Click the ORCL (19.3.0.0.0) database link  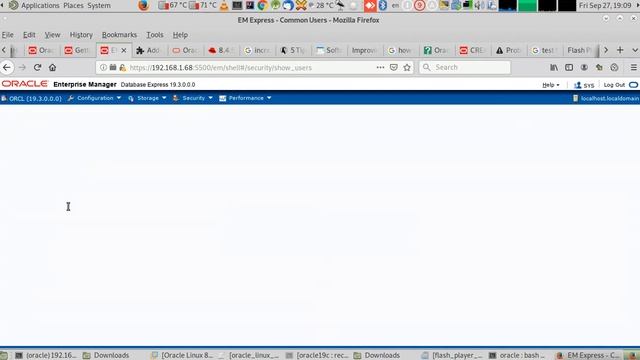(31, 98)
